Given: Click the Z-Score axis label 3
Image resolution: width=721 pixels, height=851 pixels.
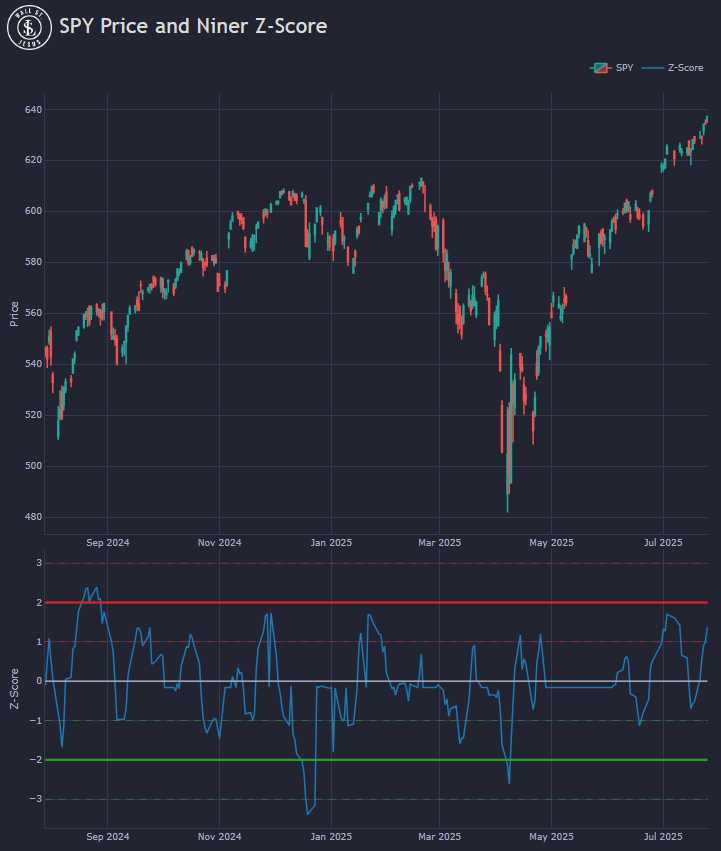Looking at the screenshot, I should click(x=39, y=563).
